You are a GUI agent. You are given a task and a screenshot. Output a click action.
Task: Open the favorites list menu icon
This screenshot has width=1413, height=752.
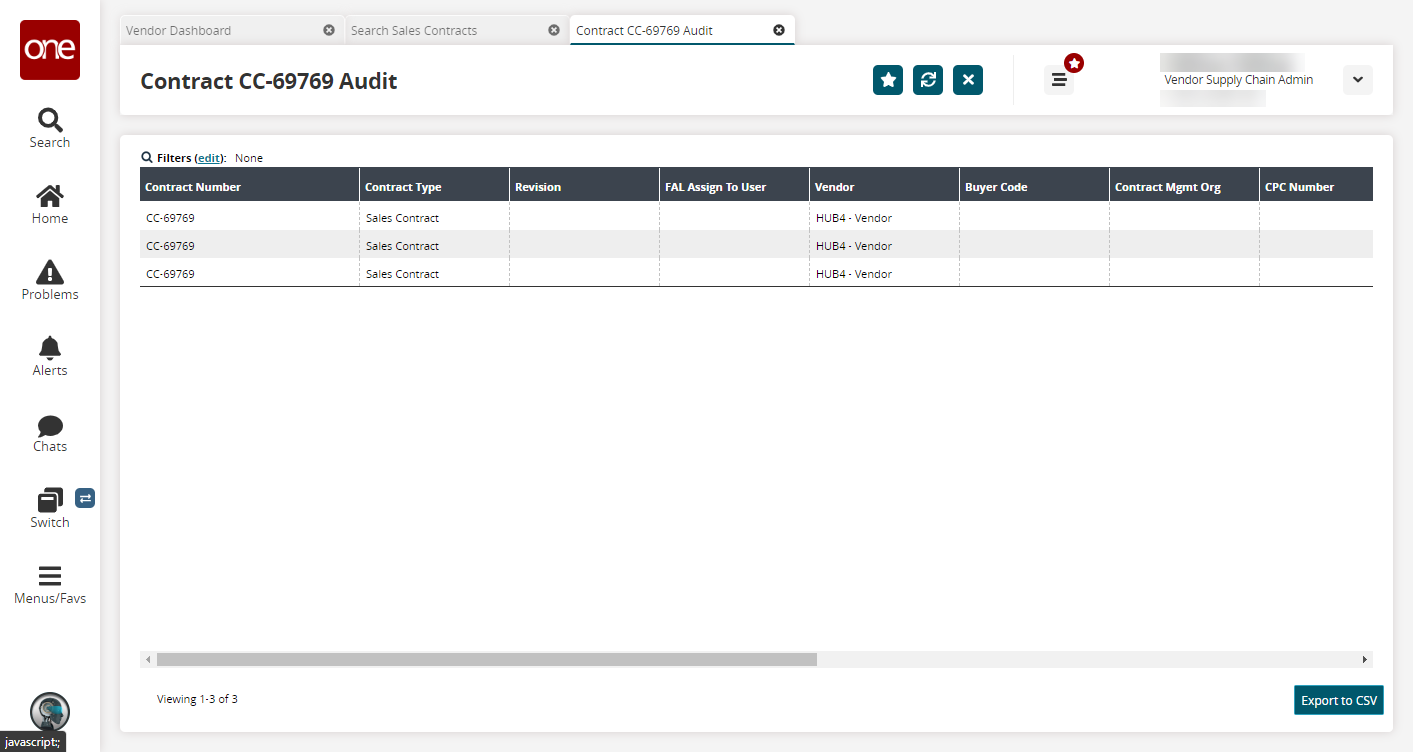[x=1059, y=80]
